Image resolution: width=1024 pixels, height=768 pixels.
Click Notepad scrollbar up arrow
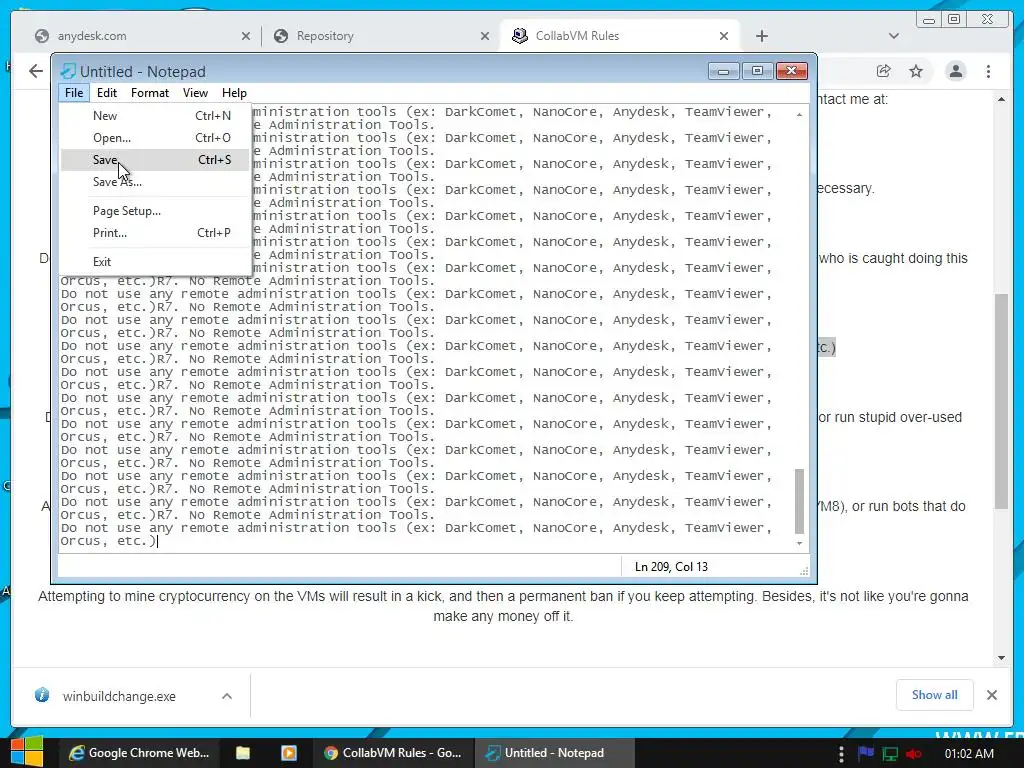click(x=799, y=114)
